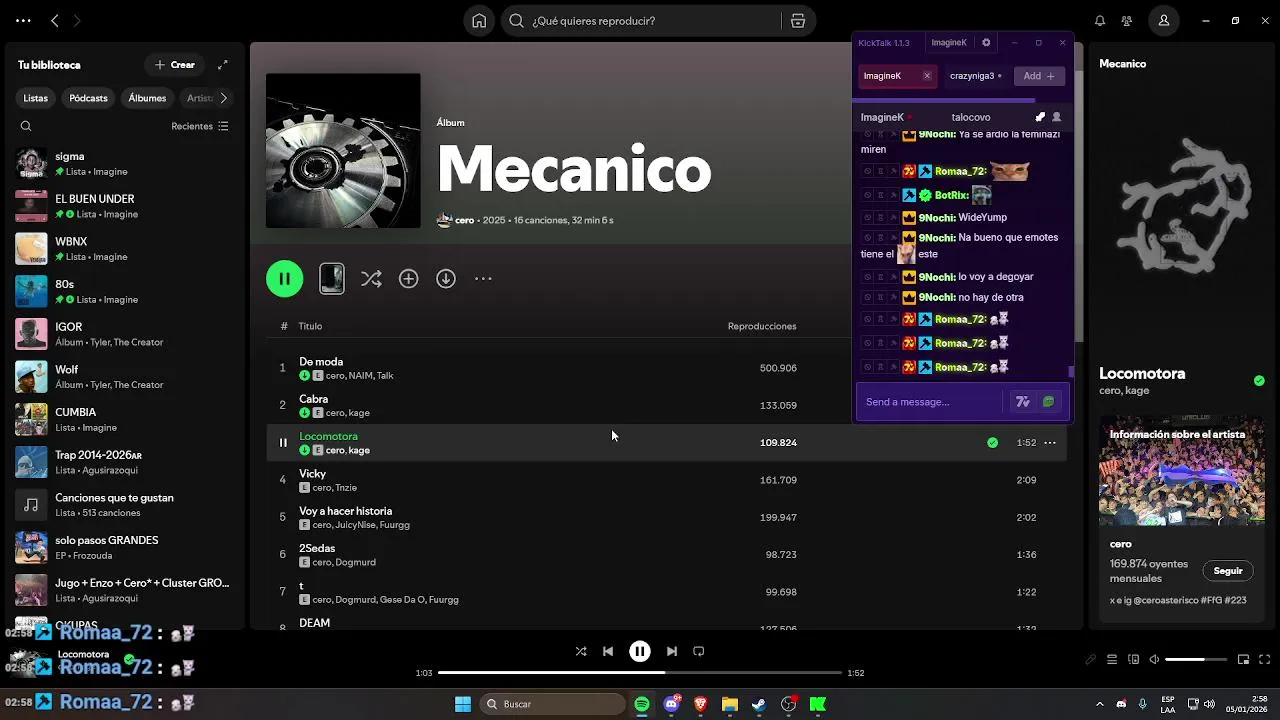Skip to the previous track
Viewport: 1280px width, 720px height.
pos(608,651)
